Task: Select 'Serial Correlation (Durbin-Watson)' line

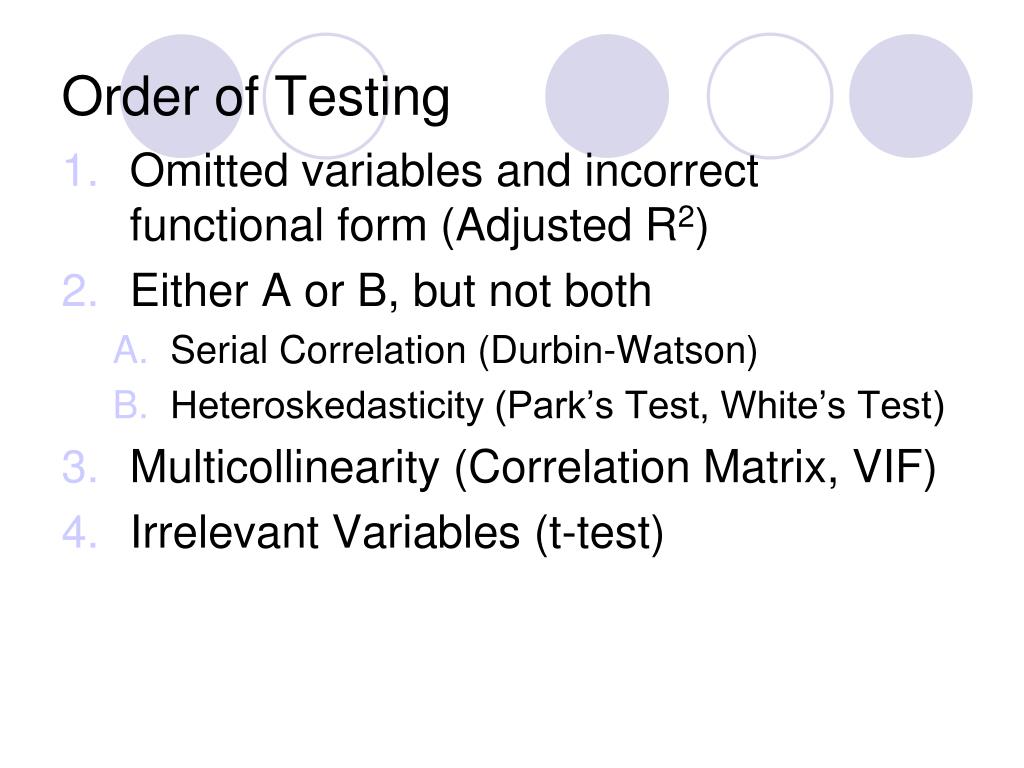Action: [x=464, y=351]
